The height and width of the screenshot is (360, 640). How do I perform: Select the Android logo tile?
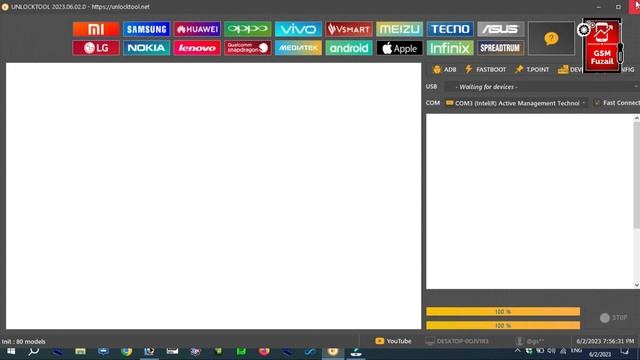[x=349, y=48]
